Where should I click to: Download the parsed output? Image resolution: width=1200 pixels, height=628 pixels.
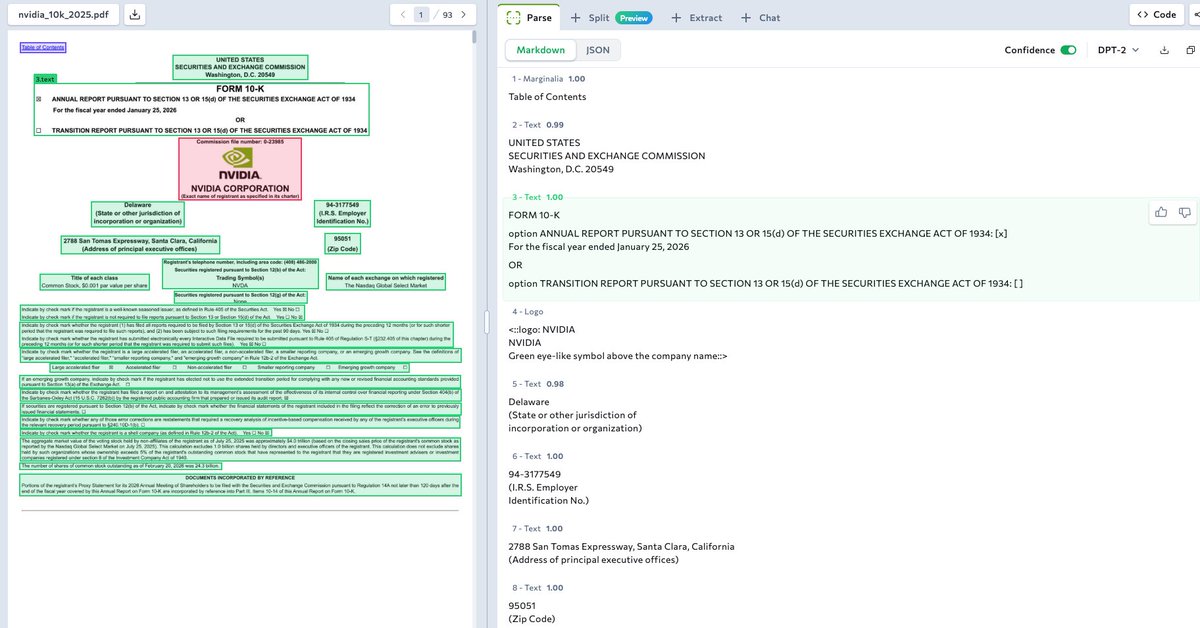1163,50
